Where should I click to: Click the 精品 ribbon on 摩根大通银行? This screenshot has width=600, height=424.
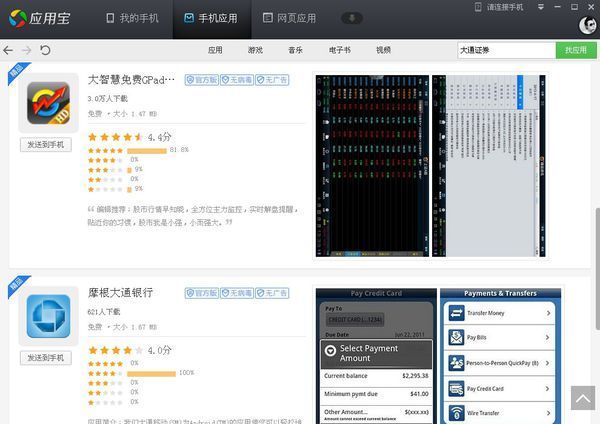[x=17, y=285]
